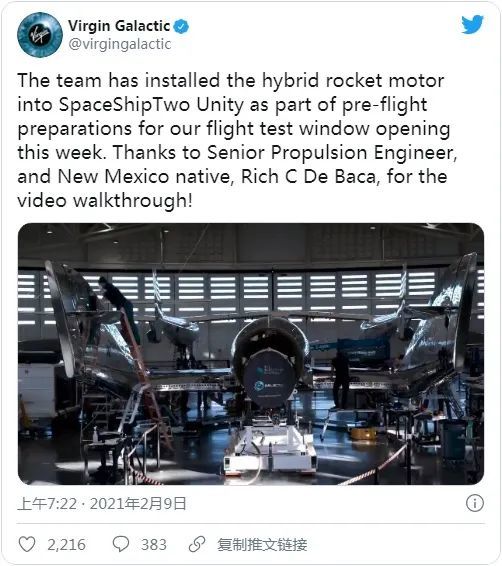Click the words video walkthrough in tweet
Screen dimensions: 502x566
coord(105,201)
